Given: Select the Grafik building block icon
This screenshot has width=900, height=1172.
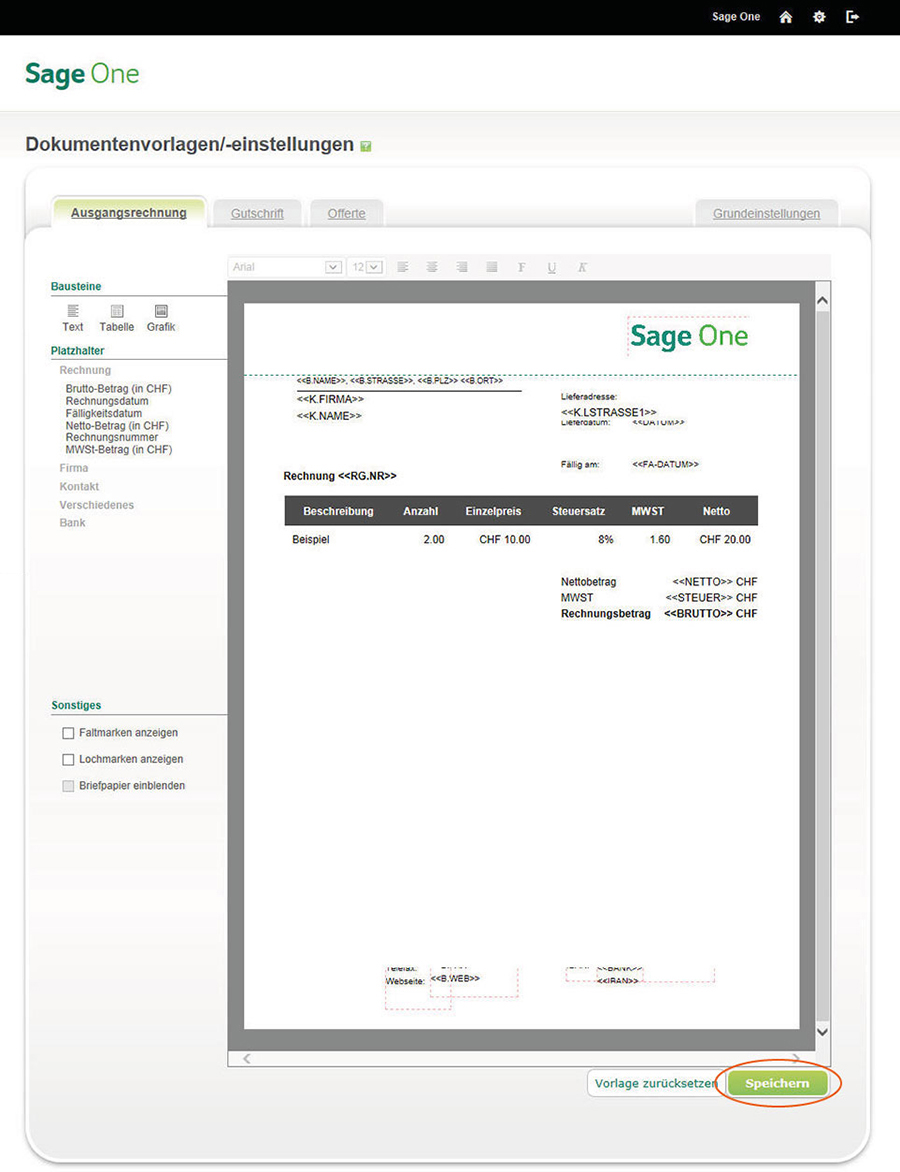Looking at the screenshot, I should pyautogui.click(x=161, y=311).
